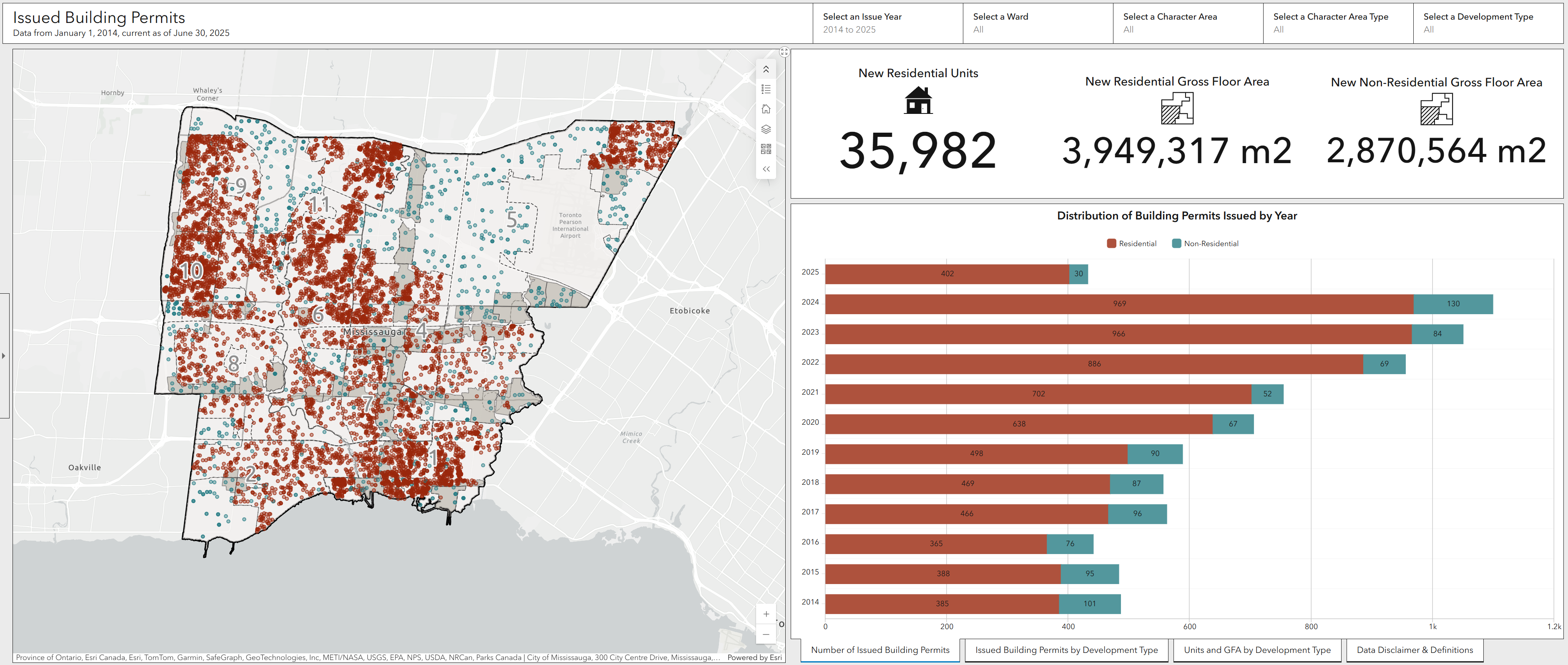Viewport: 1568px width, 665px height.
Task: Open the Select a Development Type dropdown
Action: point(1488,23)
